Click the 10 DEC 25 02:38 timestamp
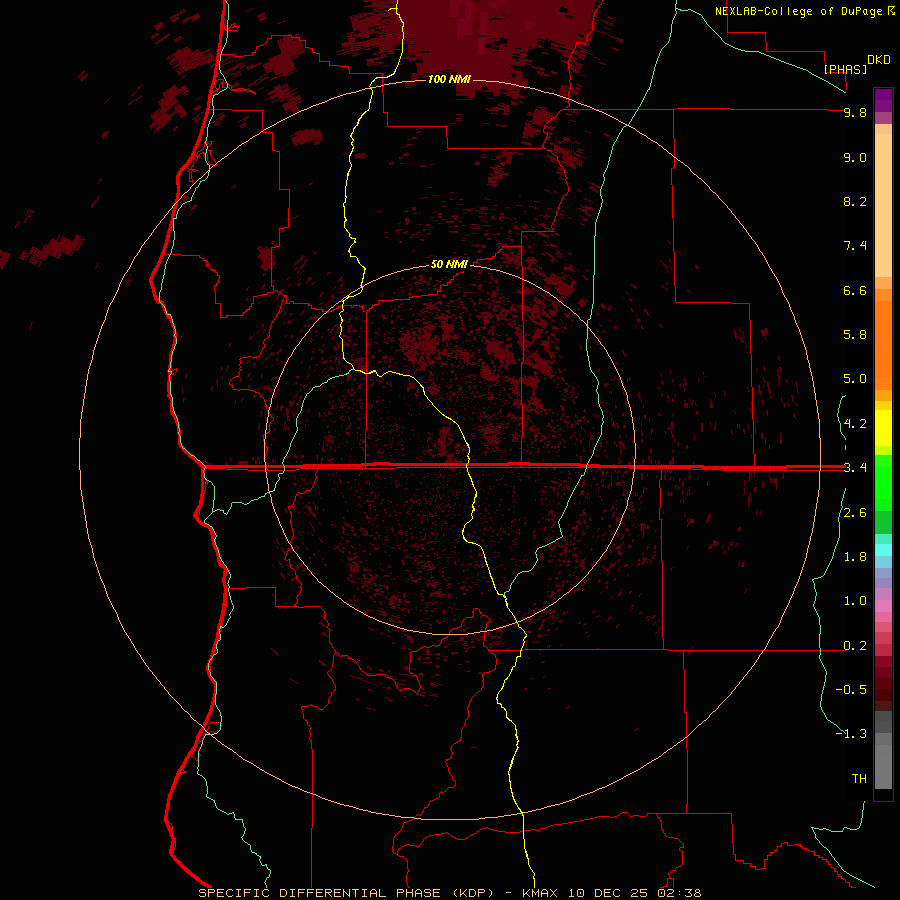The height and width of the screenshot is (900, 900). (x=635, y=893)
